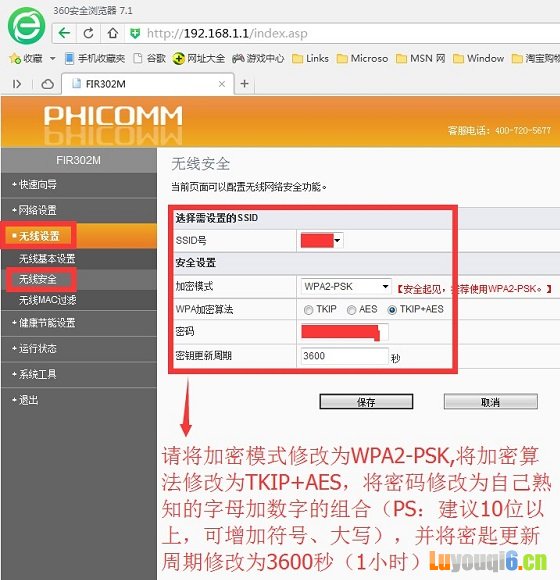This screenshot has height=580, width=560.
Task: Open the 加密模式 WPA2-PSK dropdown
Action: (346, 286)
